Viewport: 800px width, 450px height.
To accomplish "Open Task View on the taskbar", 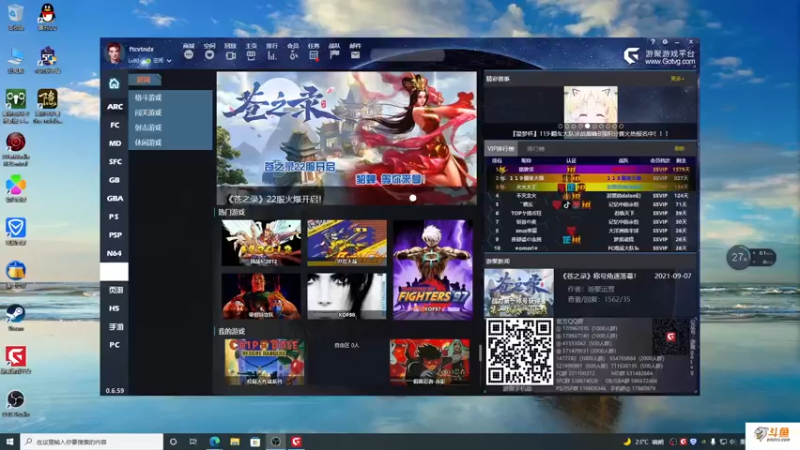I will click(193, 441).
